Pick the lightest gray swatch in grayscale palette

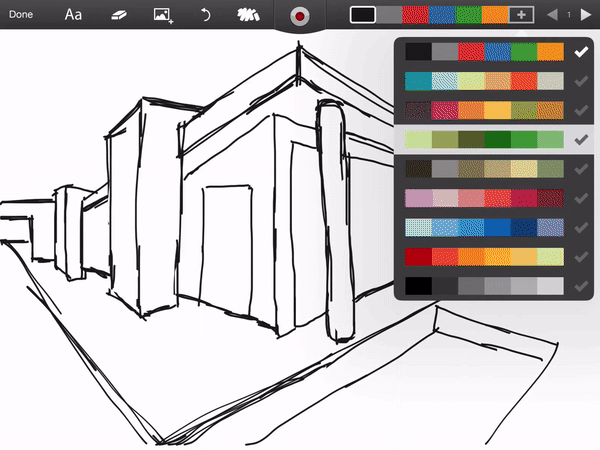click(x=551, y=286)
